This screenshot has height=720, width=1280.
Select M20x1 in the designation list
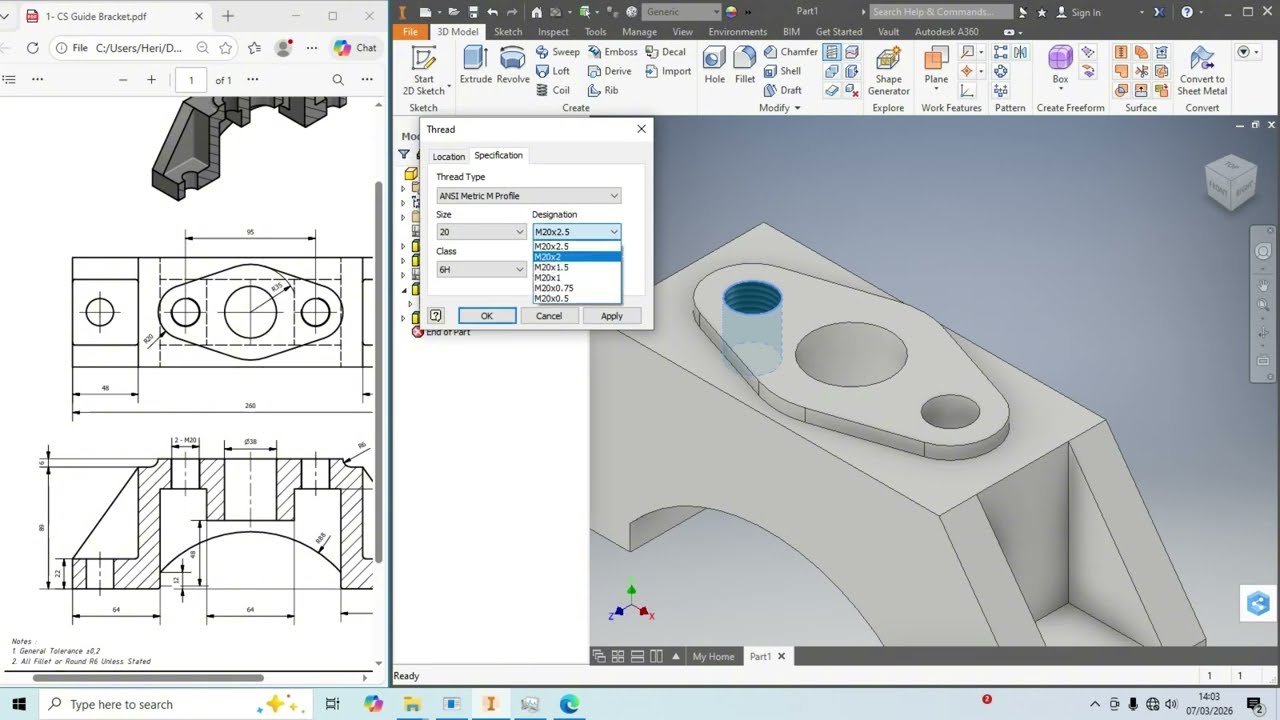pos(577,278)
